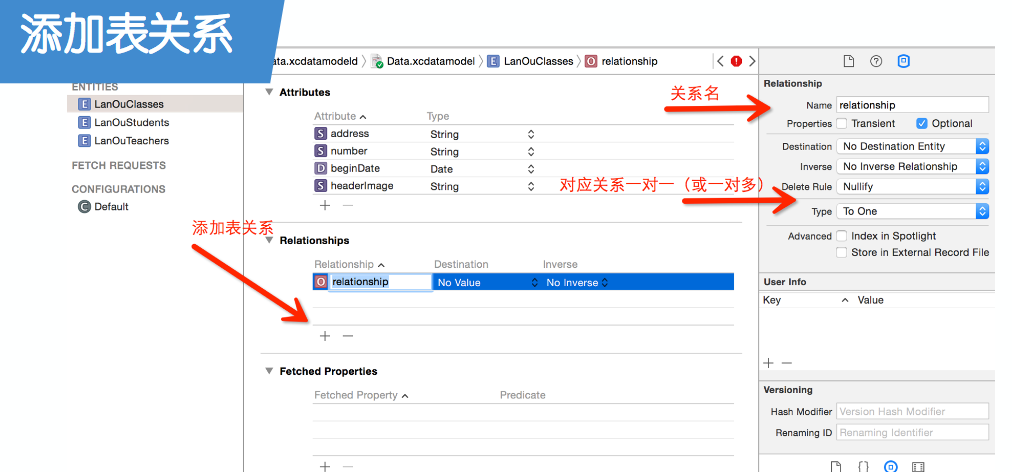This screenshot has height=472, width=1012.
Task: Select the Data Model inspector icon
Action: (903, 62)
